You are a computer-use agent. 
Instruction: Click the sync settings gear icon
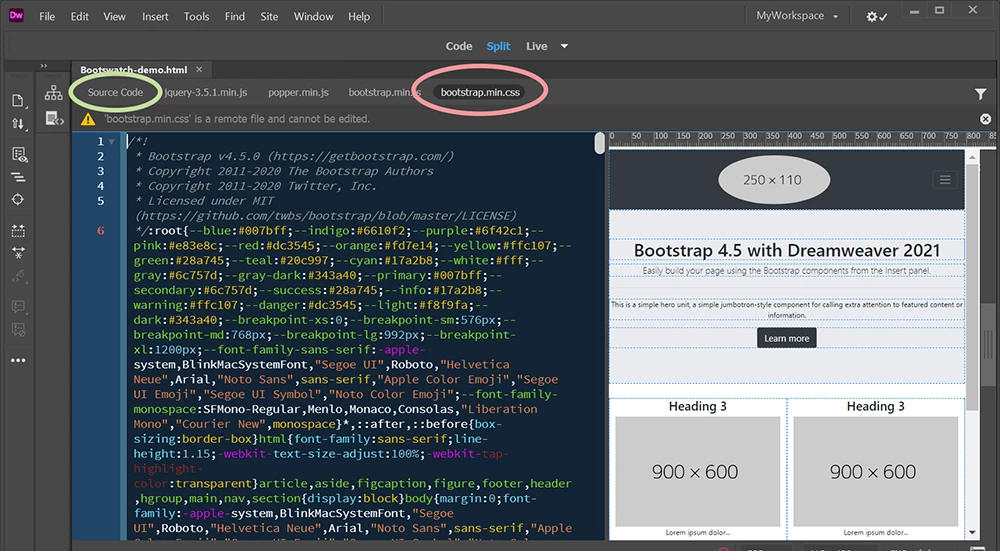pos(876,17)
